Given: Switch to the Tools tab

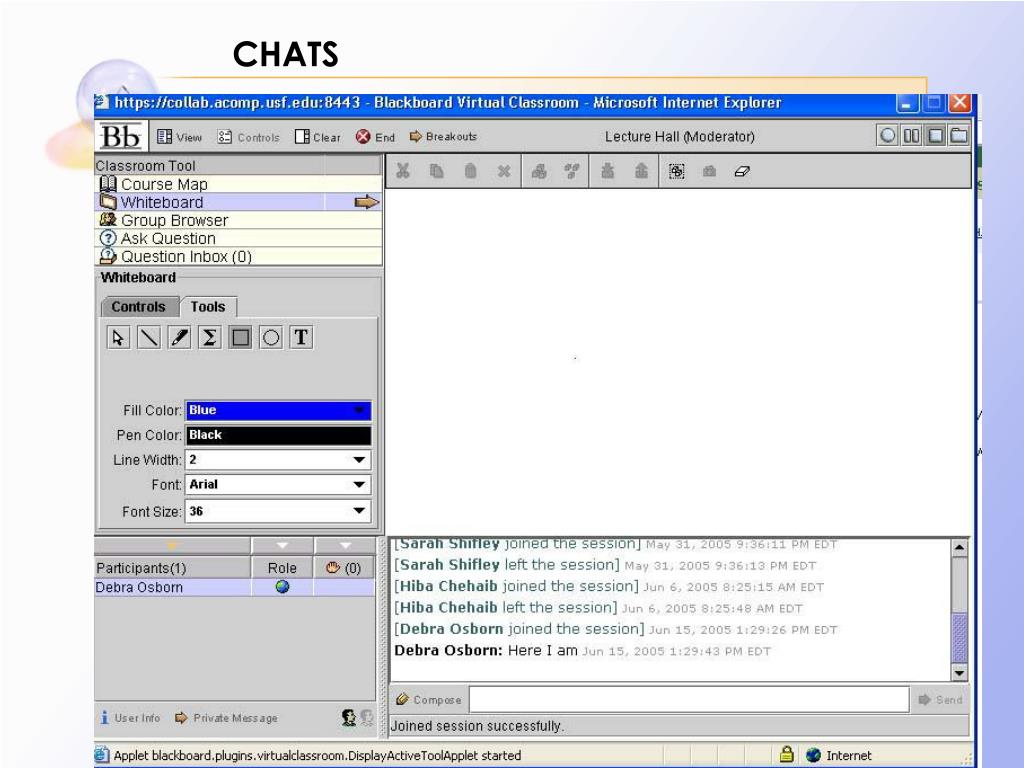Looking at the screenshot, I should [x=208, y=307].
